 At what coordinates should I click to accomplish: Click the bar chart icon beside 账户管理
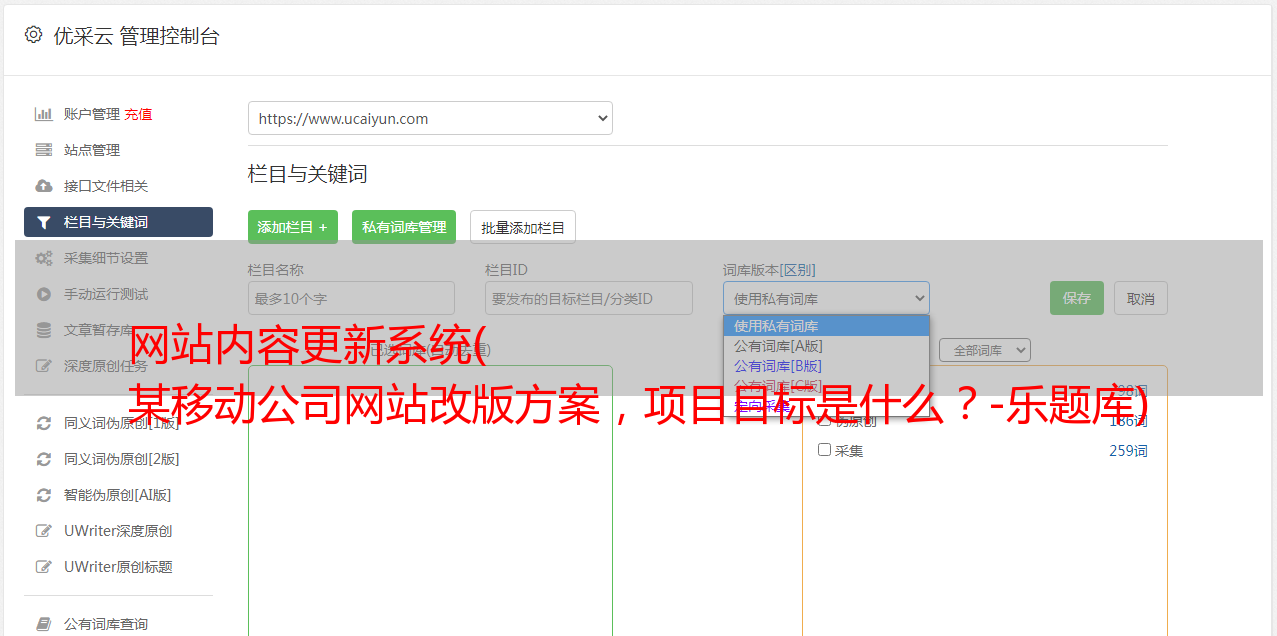(x=43, y=114)
